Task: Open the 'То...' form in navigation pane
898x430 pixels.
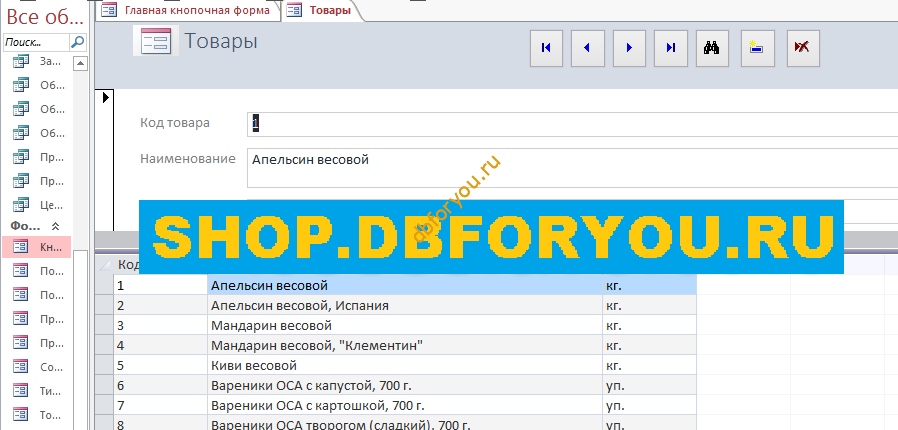Action: point(38,414)
